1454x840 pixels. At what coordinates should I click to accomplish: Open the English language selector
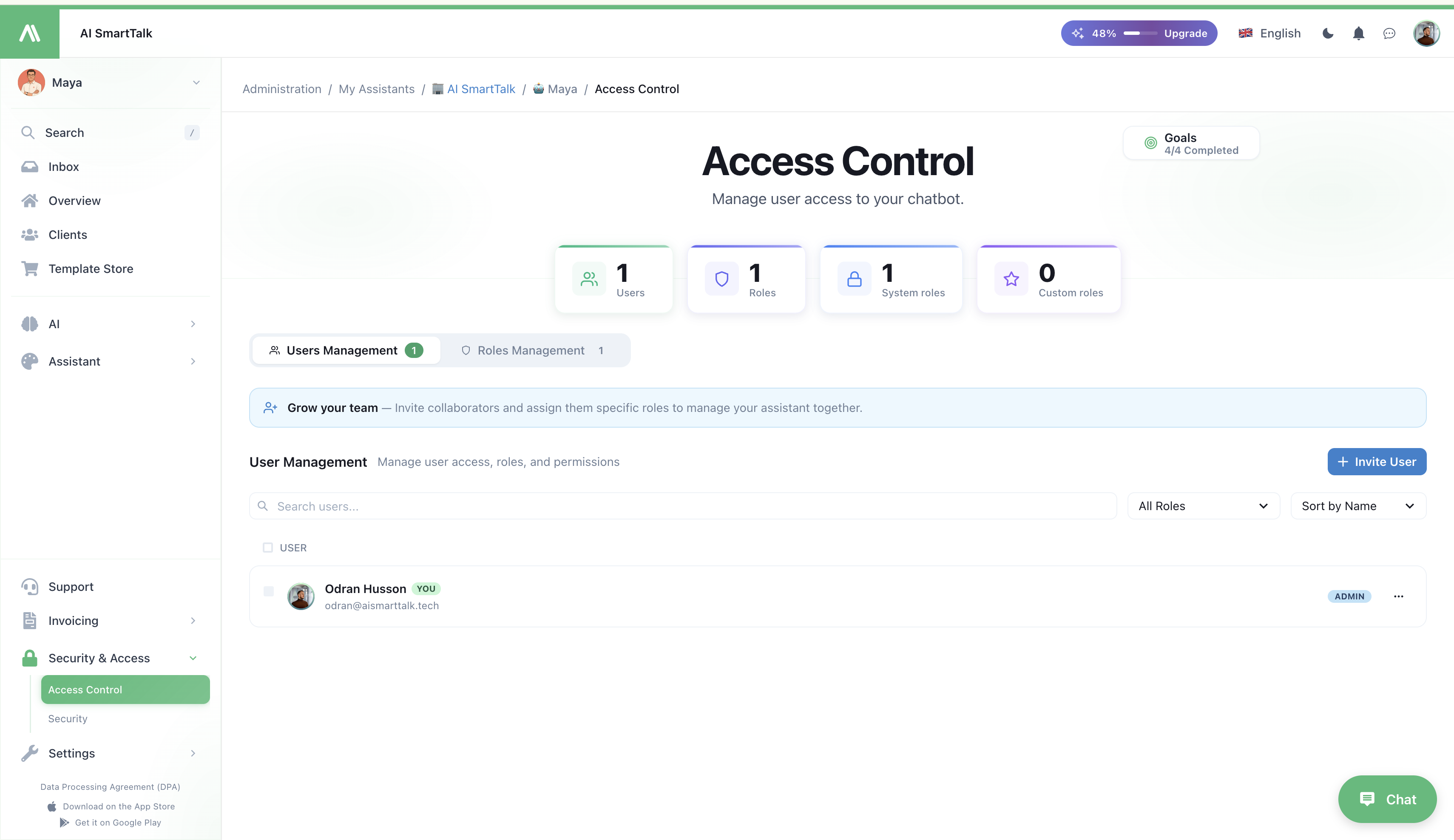point(1269,34)
